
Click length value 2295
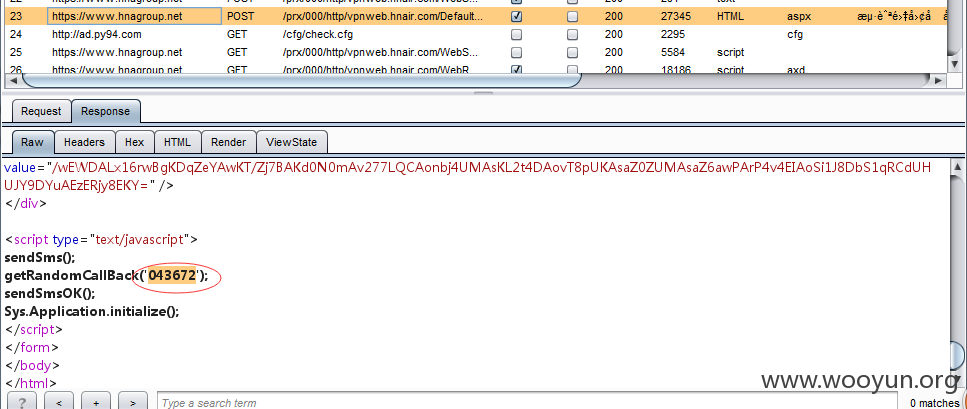coord(671,35)
